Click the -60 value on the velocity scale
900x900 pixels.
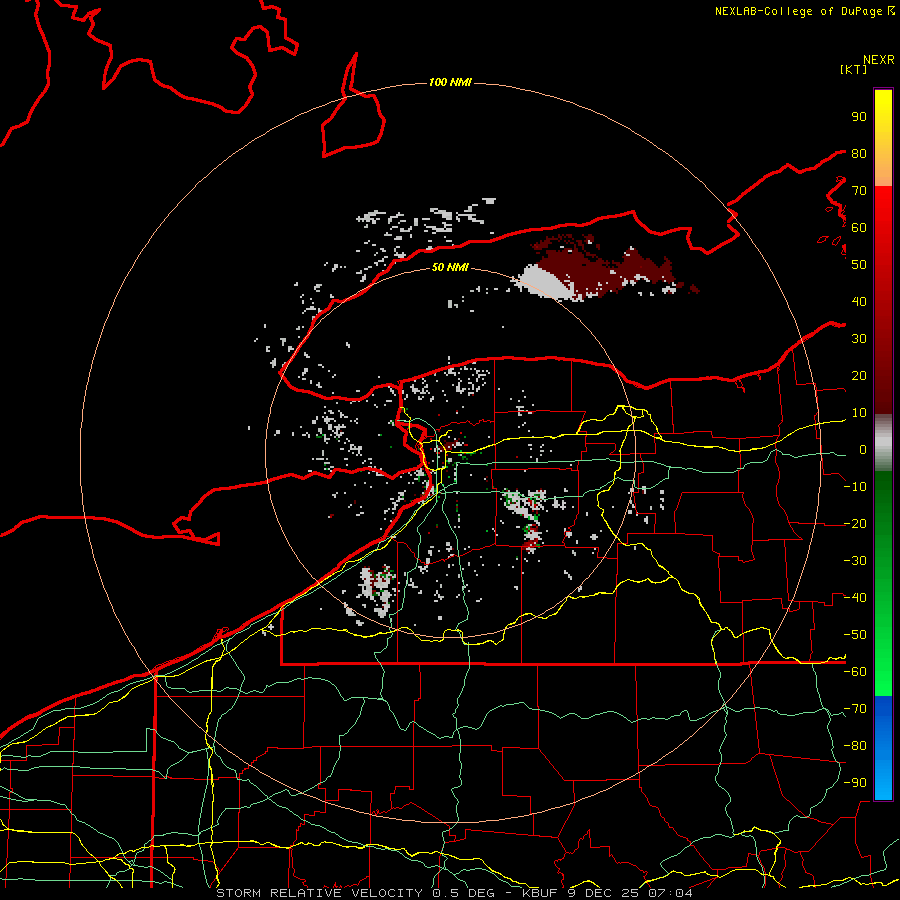855,672
